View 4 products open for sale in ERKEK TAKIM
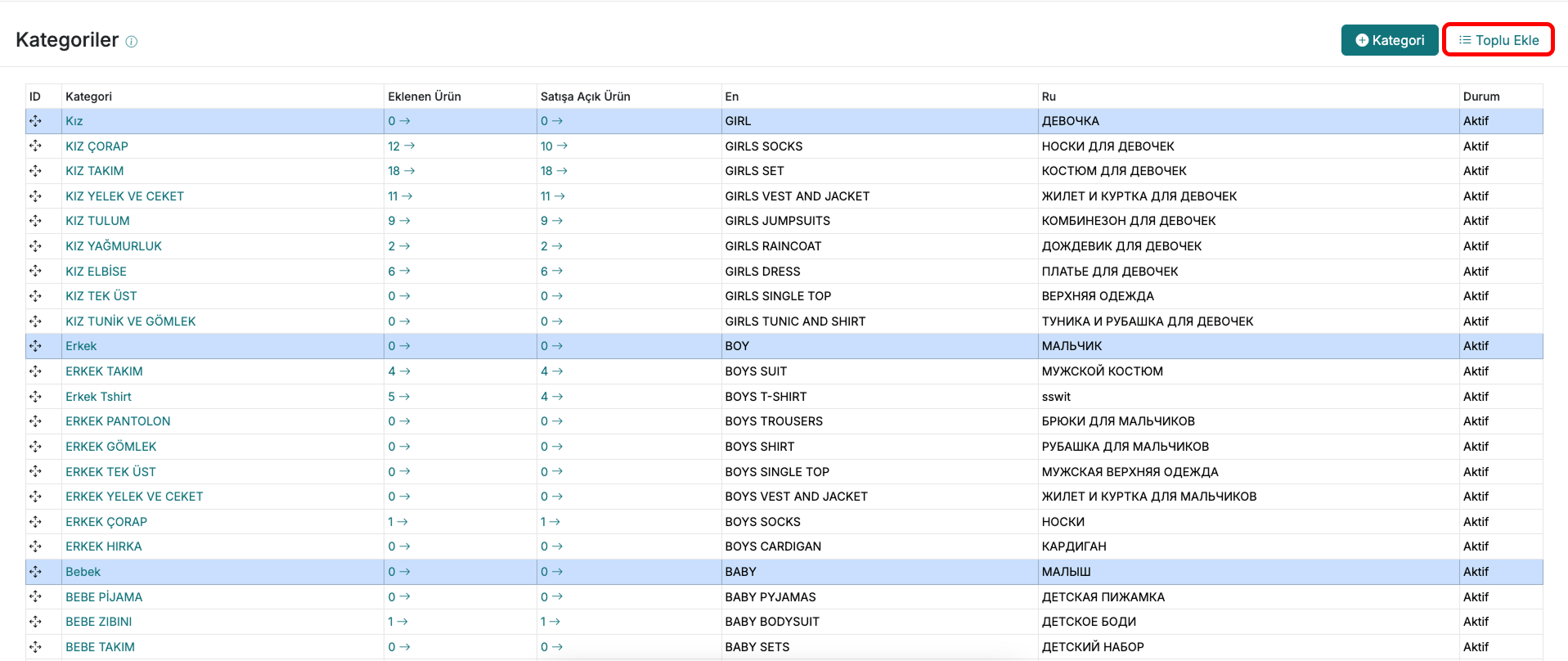The height and width of the screenshot is (661, 1568). click(551, 371)
